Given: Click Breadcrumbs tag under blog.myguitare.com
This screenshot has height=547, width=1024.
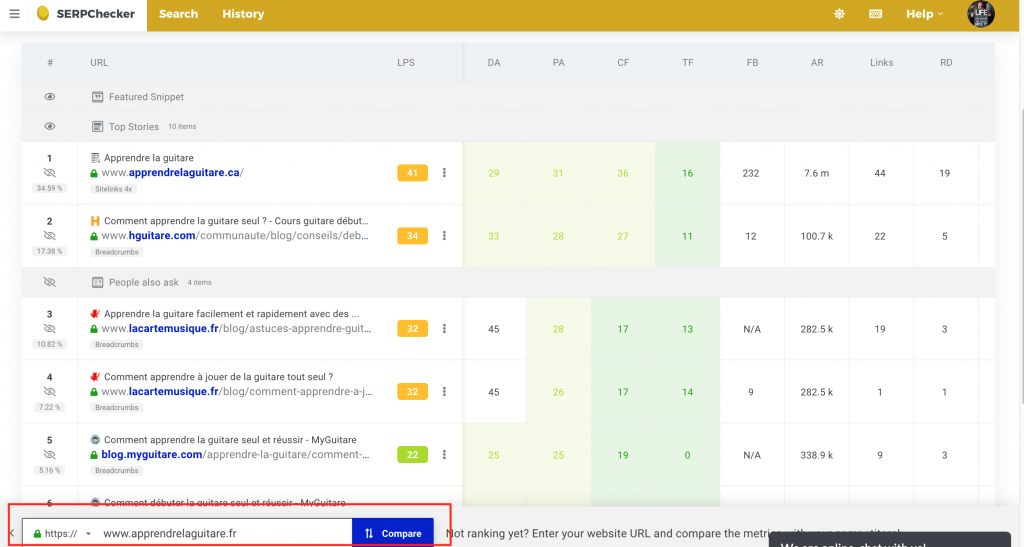Looking at the screenshot, I should [x=117, y=471].
